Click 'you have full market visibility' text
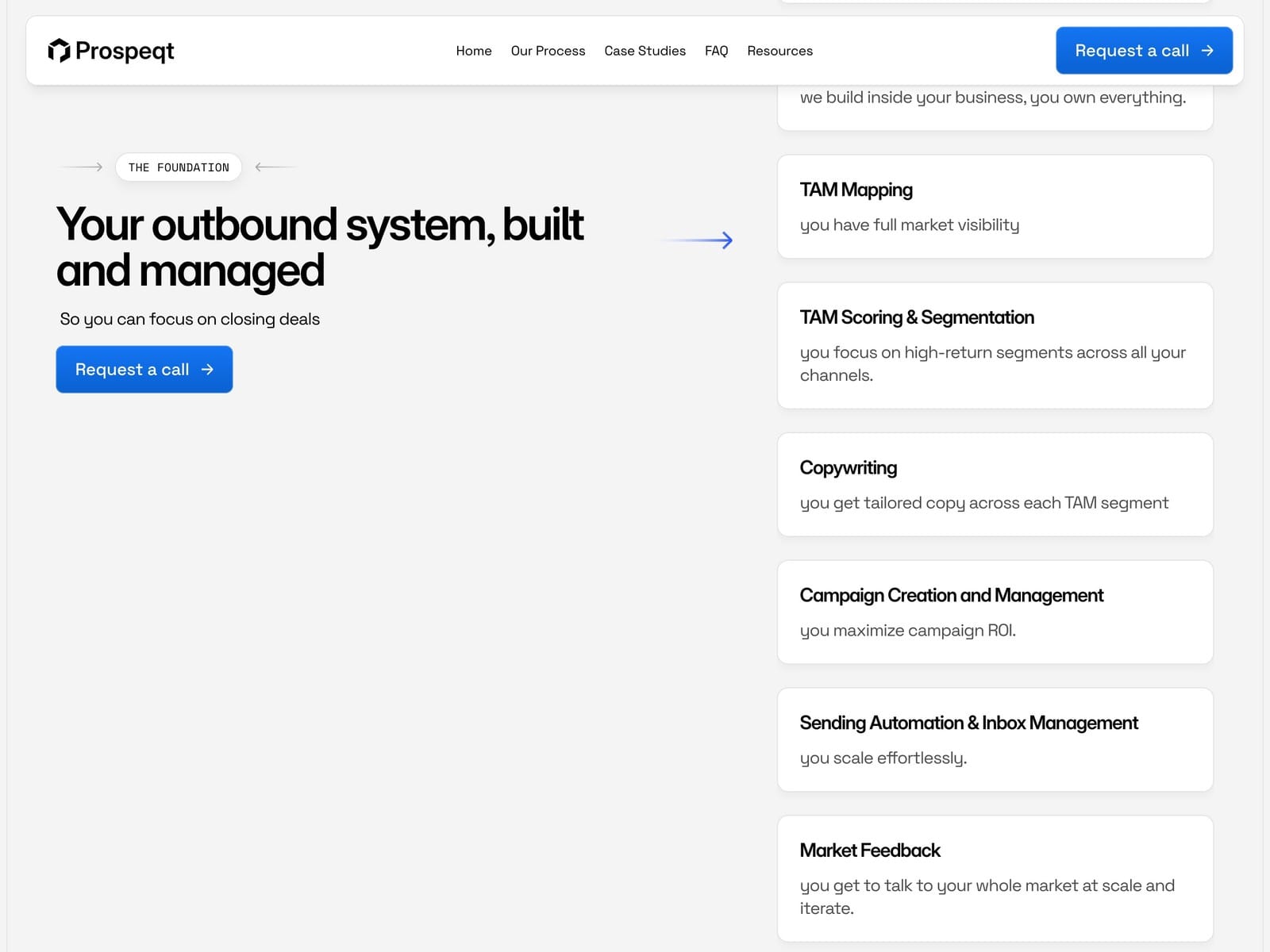The height and width of the screenshot is (952, 1270). [909, 225]
